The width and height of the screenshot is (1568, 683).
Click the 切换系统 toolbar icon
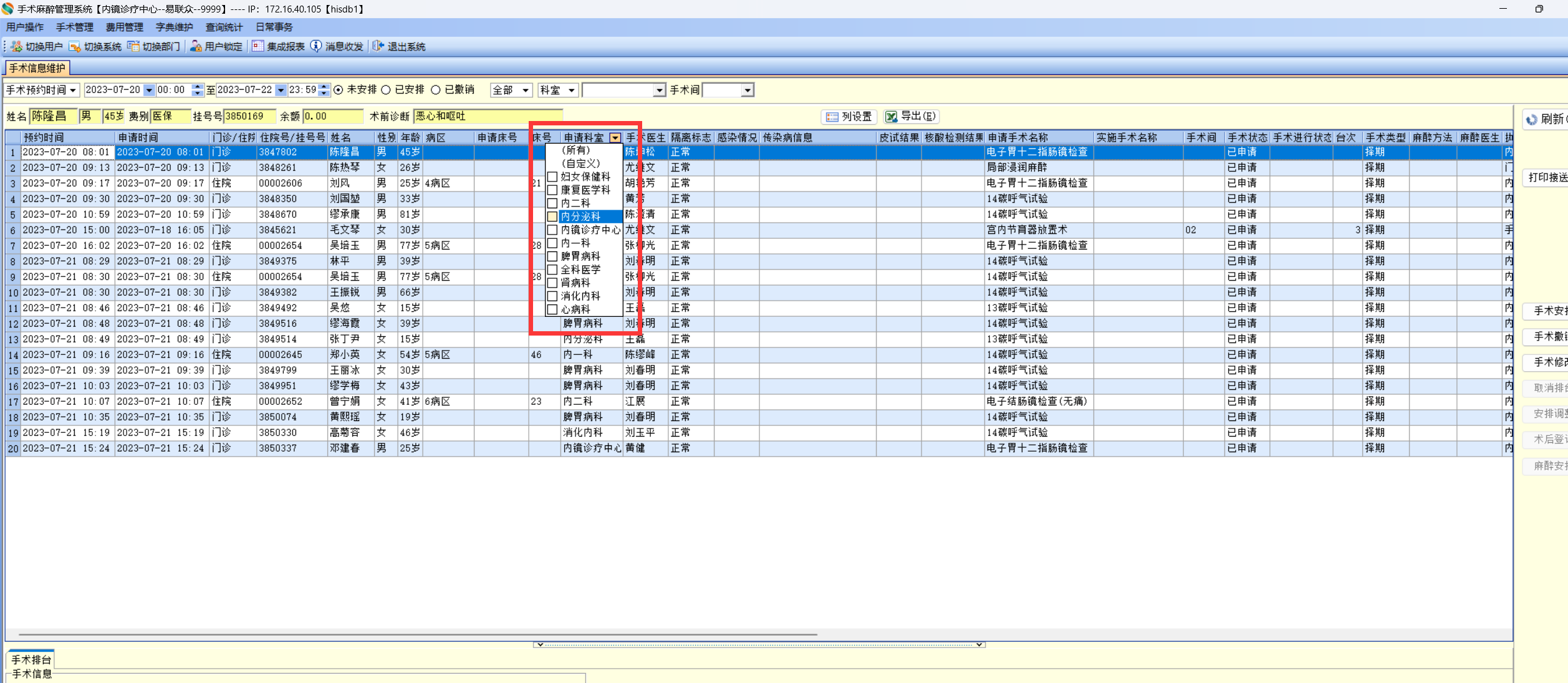point(75,47)
